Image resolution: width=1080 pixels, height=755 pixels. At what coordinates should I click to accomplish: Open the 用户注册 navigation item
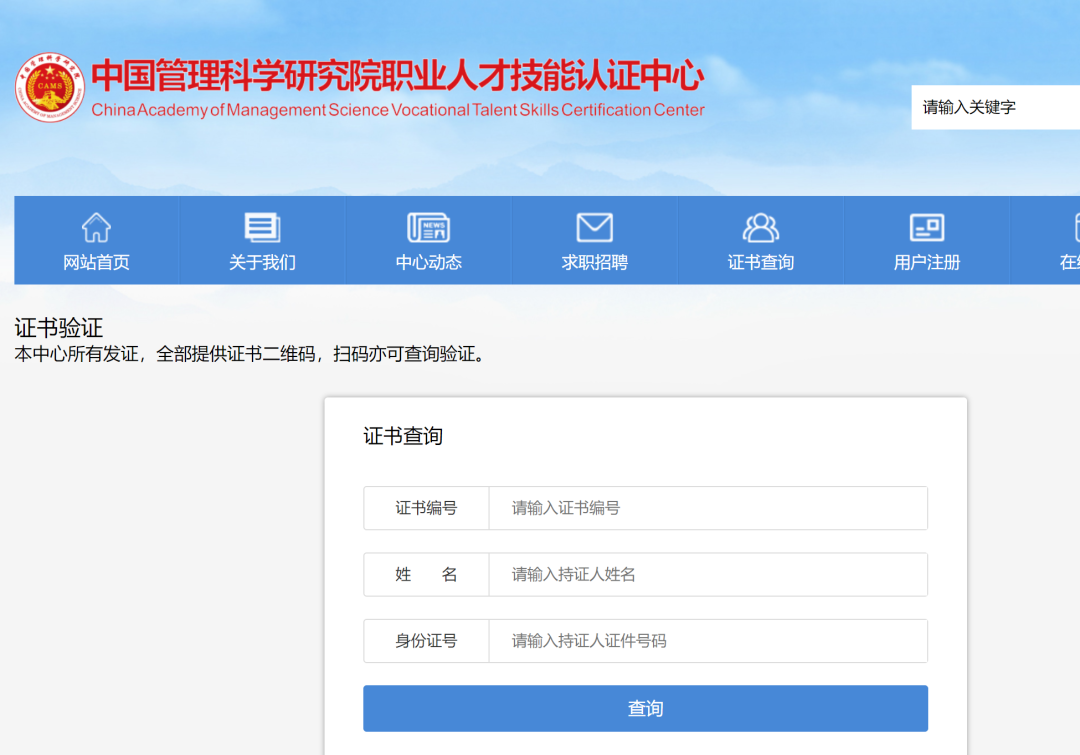927,263
